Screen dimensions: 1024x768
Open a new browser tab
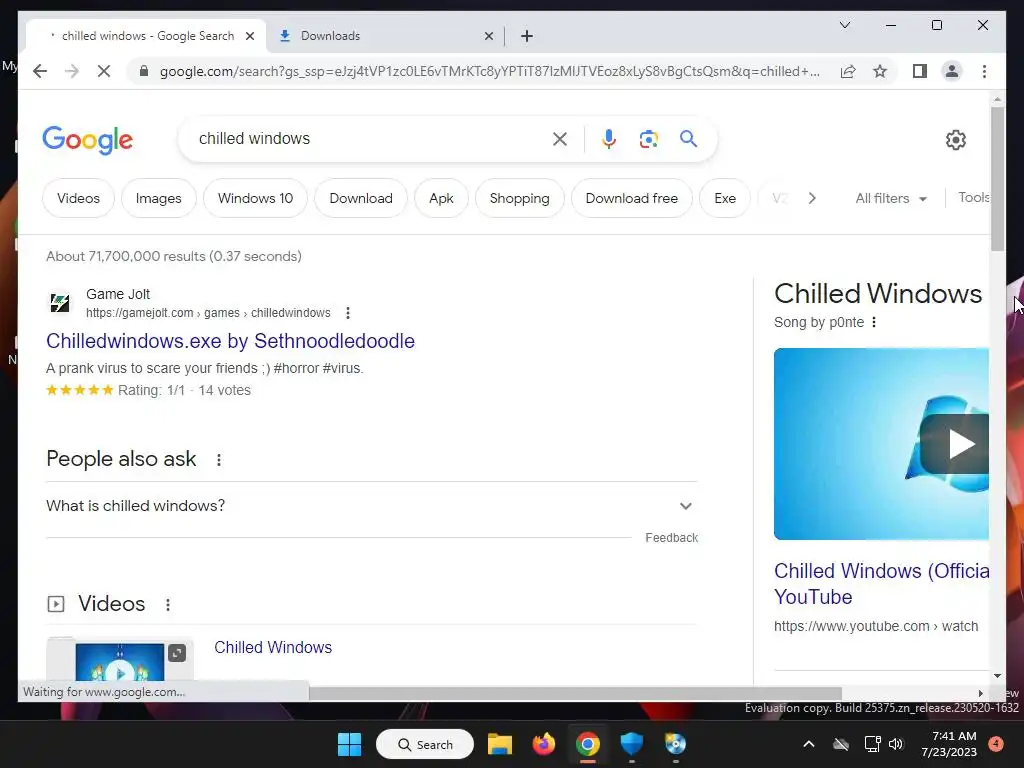(x=527, y=36)
